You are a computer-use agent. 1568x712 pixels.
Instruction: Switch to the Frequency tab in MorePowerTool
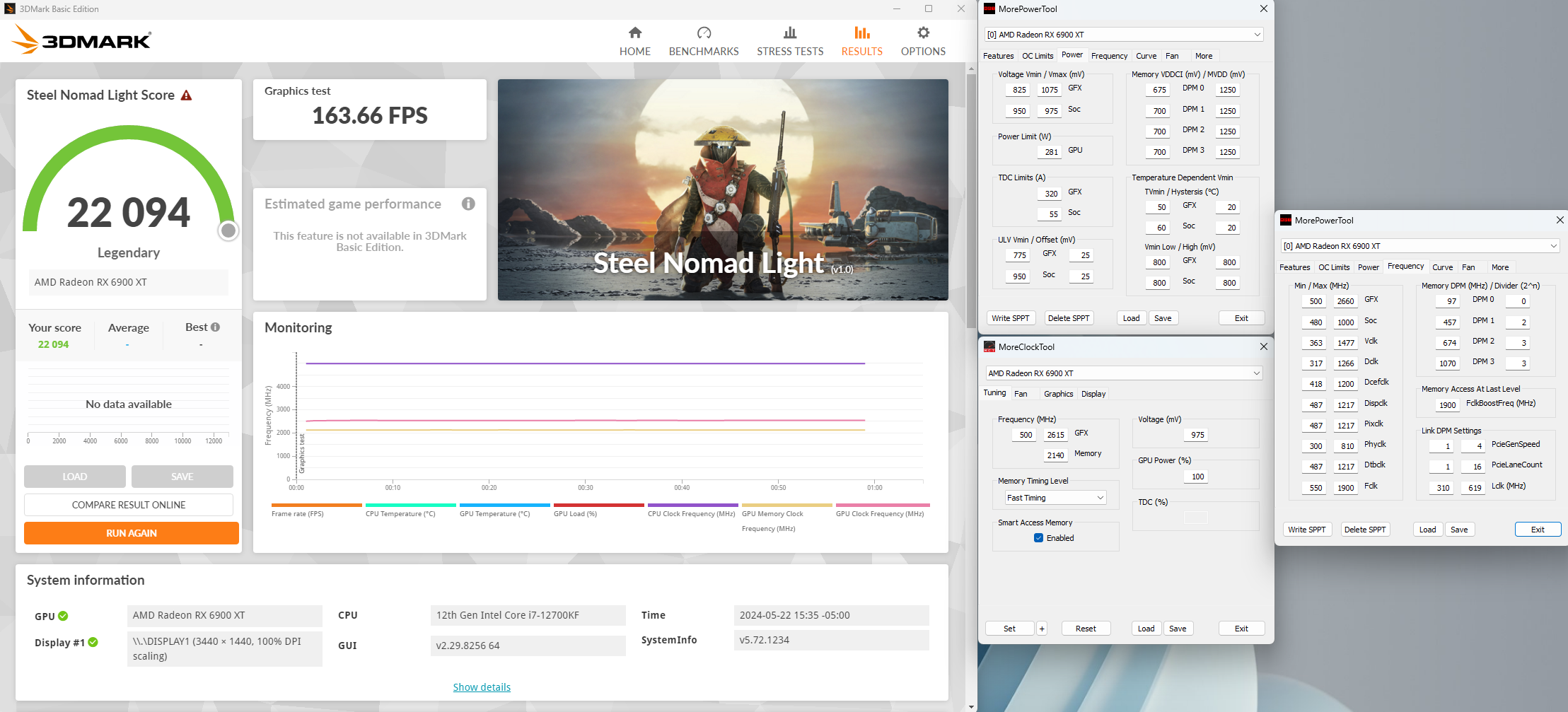pyautogui.click(x=1110, y=55)
